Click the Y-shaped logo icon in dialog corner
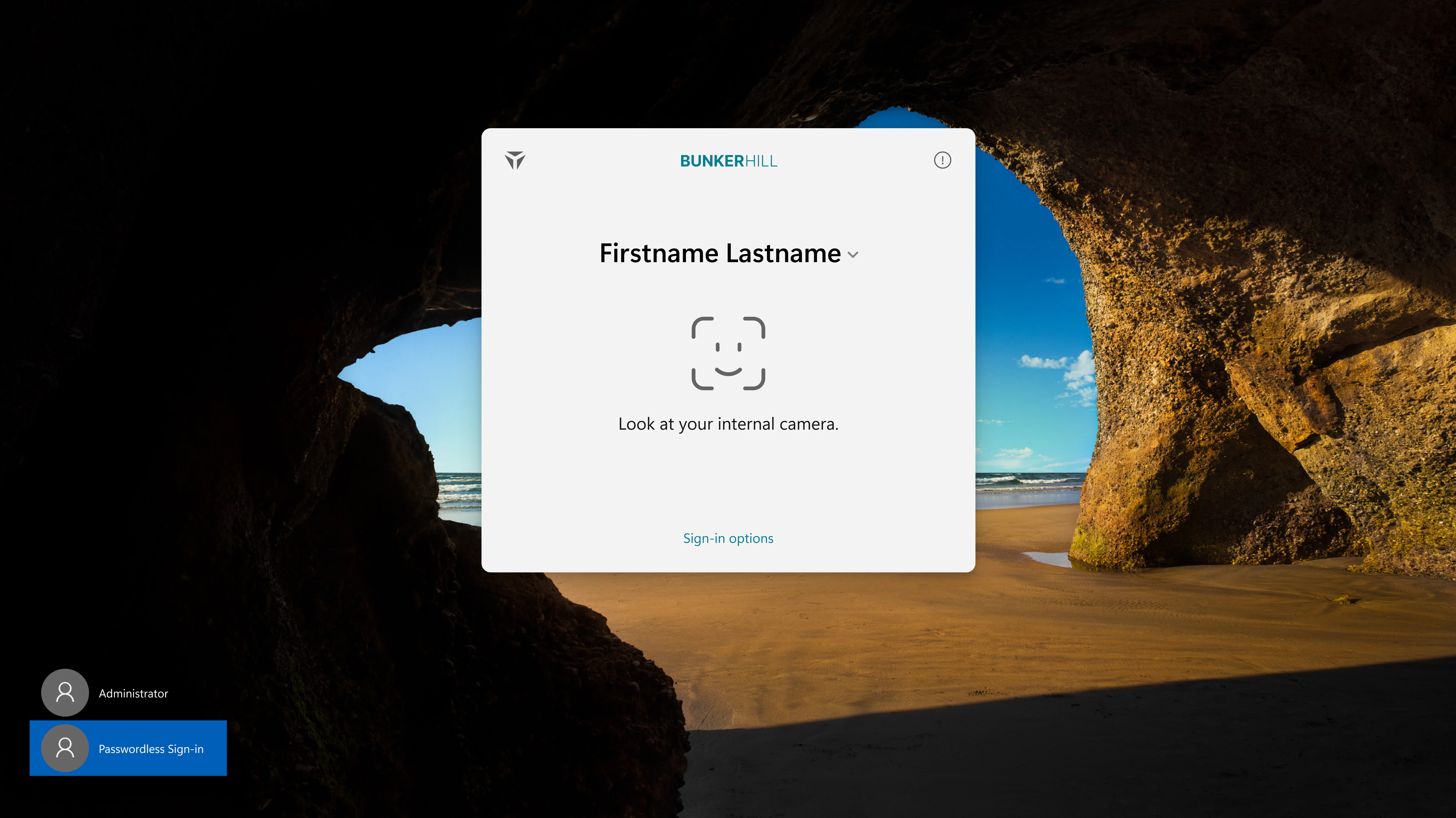This screenshot has height=818, width=1456. (515, 160)
